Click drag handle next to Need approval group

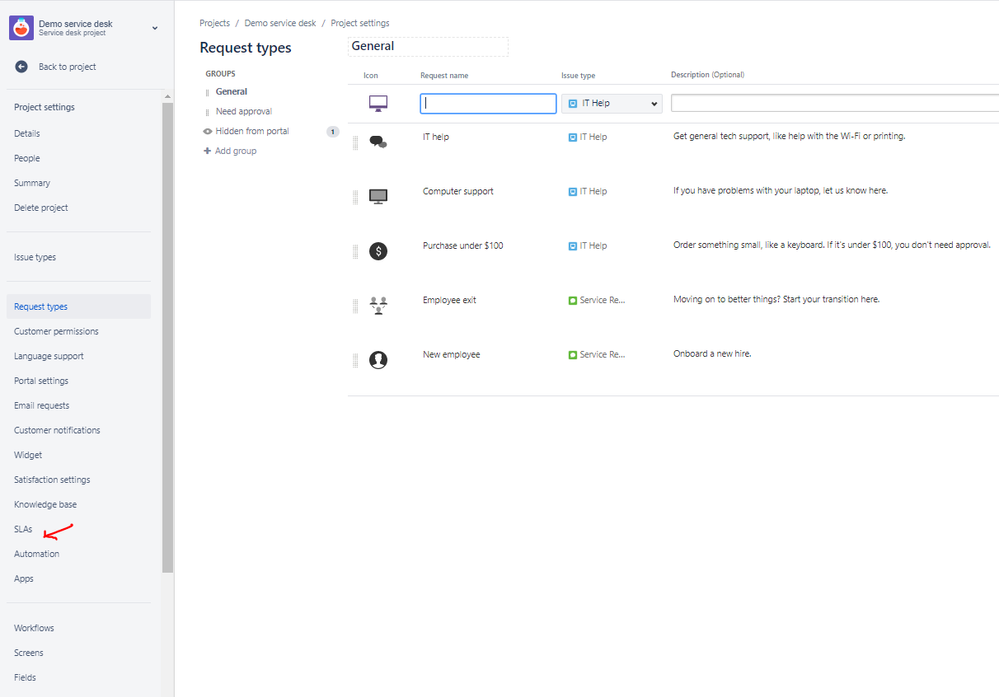pos(207,112)
